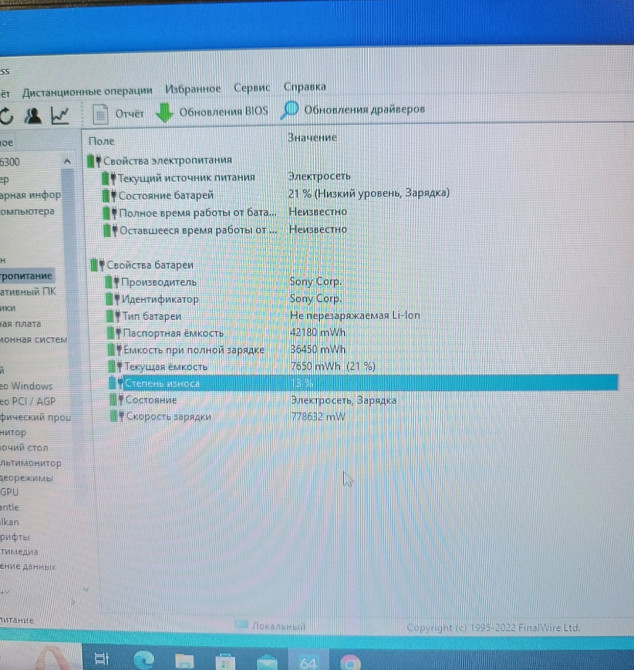Select Паспортная ёмкость row
634x670 pixels.
tap(173, 333)
